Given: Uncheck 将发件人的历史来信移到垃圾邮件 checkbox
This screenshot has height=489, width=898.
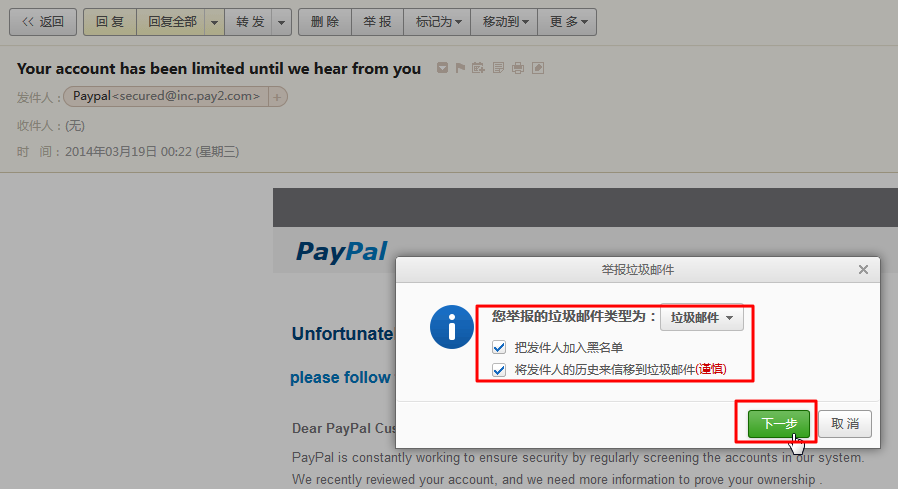Looking at the screenshot, I should point(499,370).
